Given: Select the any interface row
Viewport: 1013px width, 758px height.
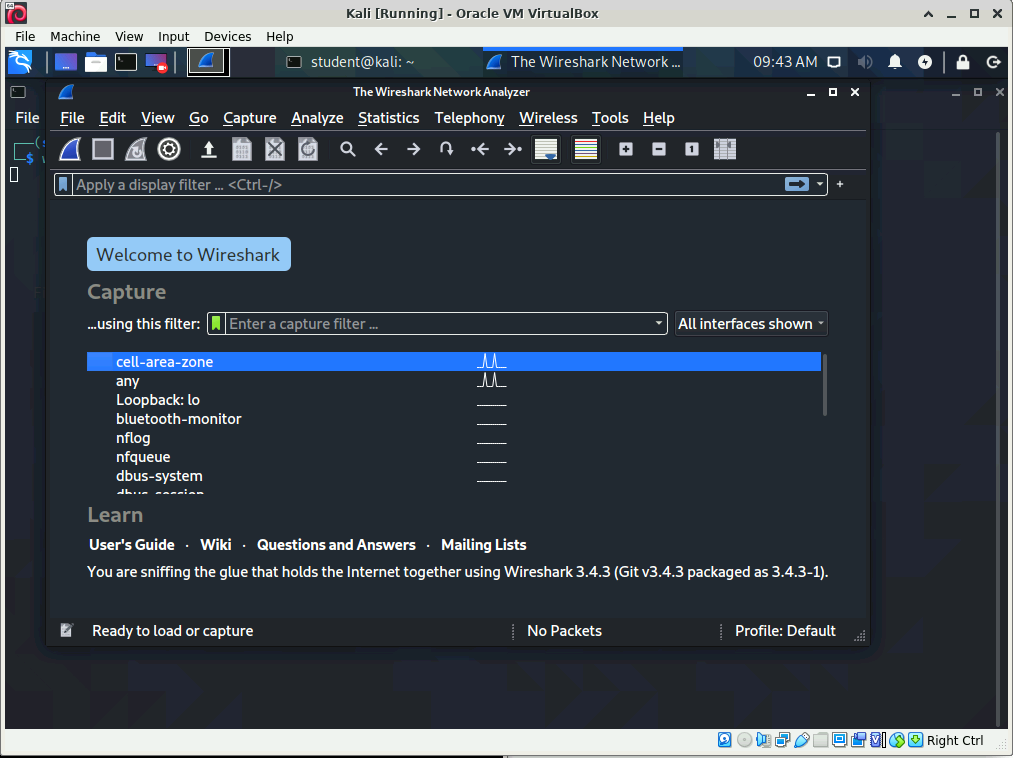Looking at the screenshot, I should click(x=454, y=381).
